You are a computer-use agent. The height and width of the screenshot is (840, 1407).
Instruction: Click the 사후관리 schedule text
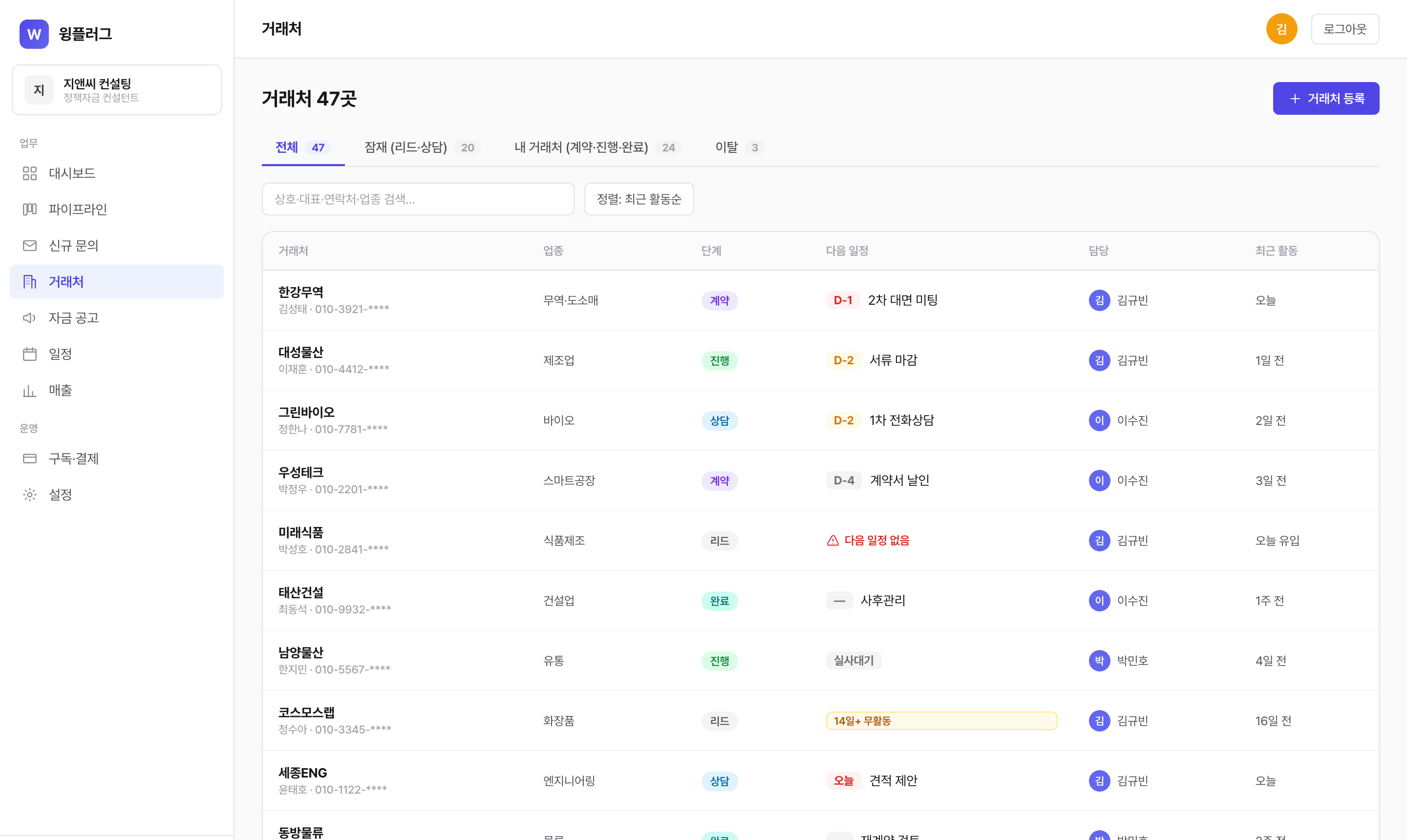coord(883,600)
